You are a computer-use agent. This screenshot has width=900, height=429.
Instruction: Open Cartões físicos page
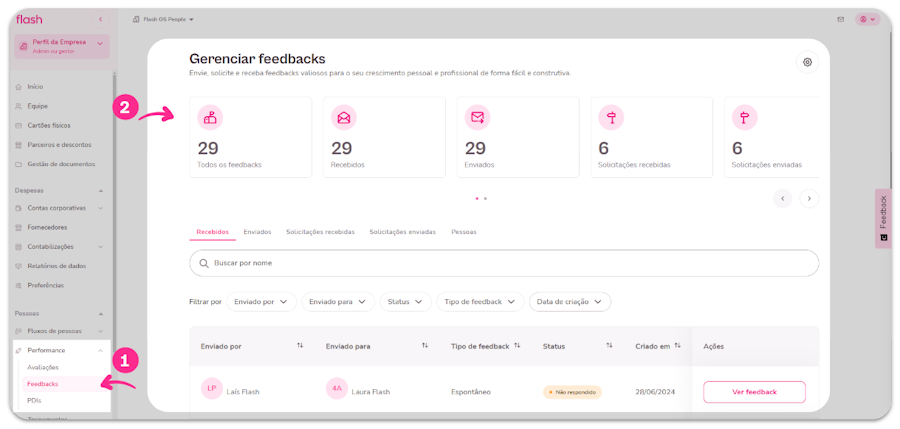coord(49,125)
